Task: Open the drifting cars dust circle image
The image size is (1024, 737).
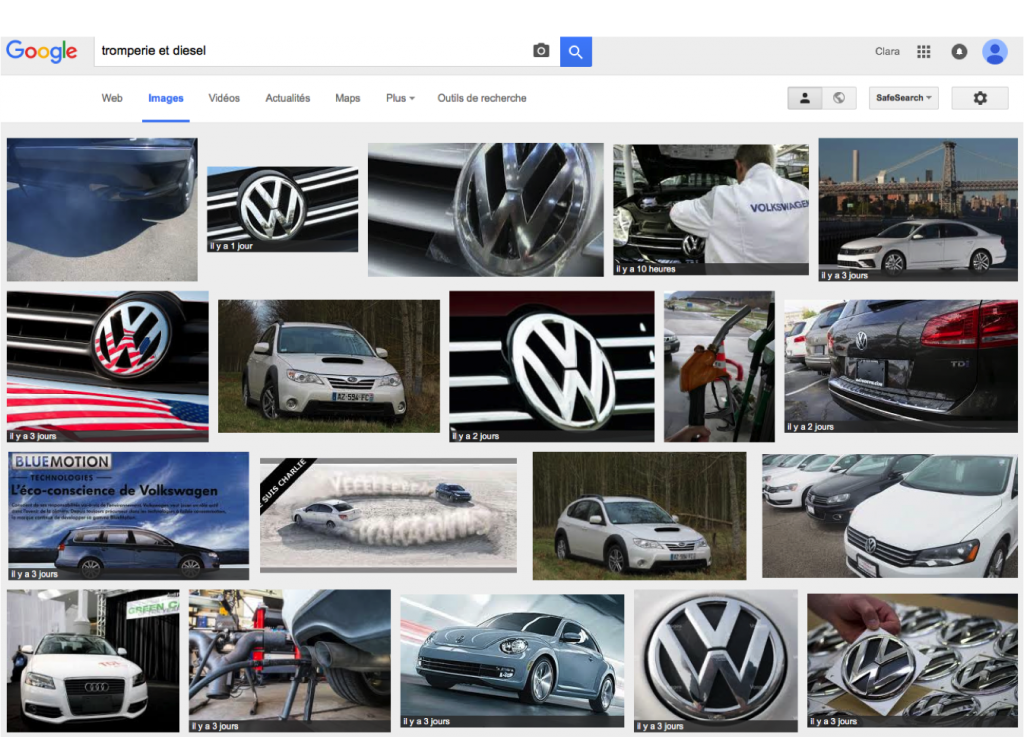Action: (388, 516)
